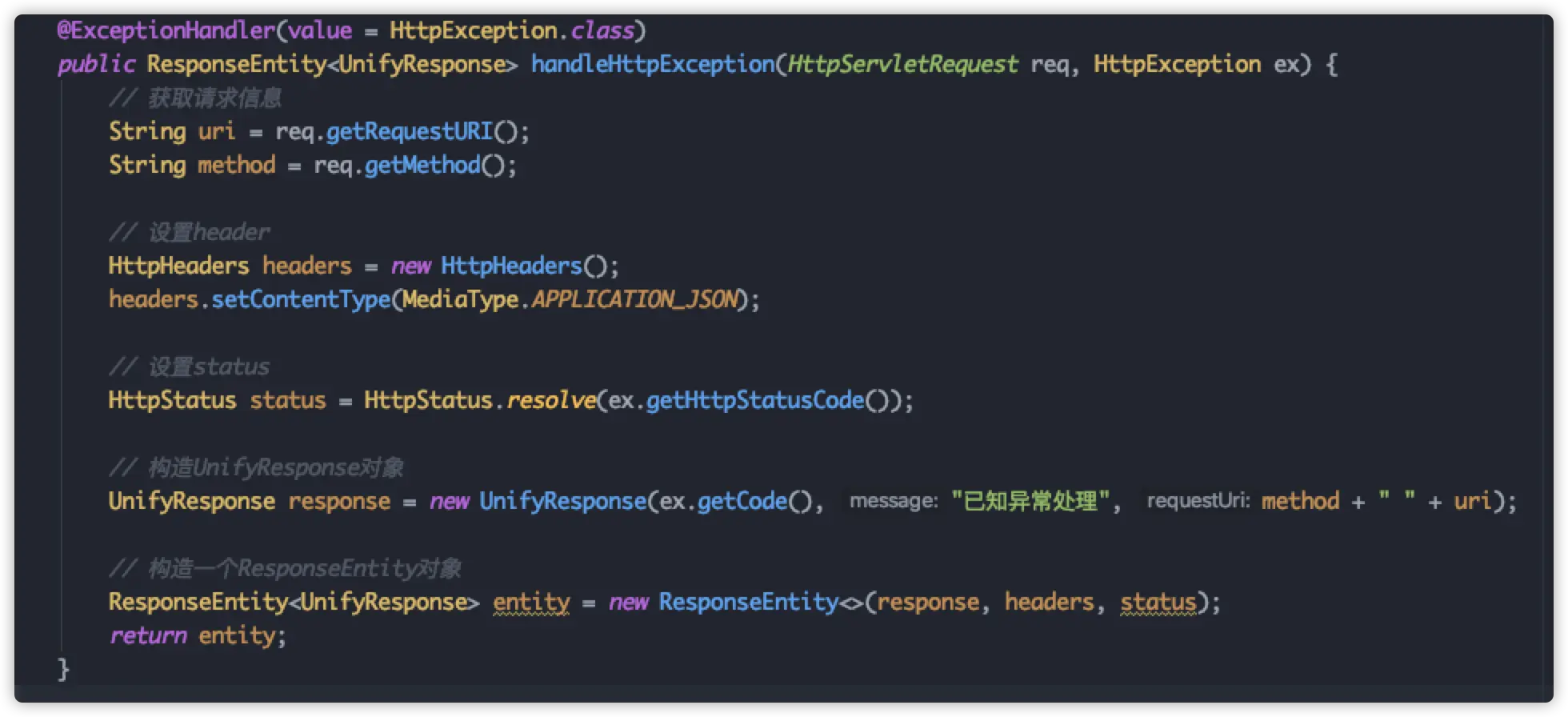1568x717 pixels.
Task: Click the public keyword
Action: coord(96,64)
